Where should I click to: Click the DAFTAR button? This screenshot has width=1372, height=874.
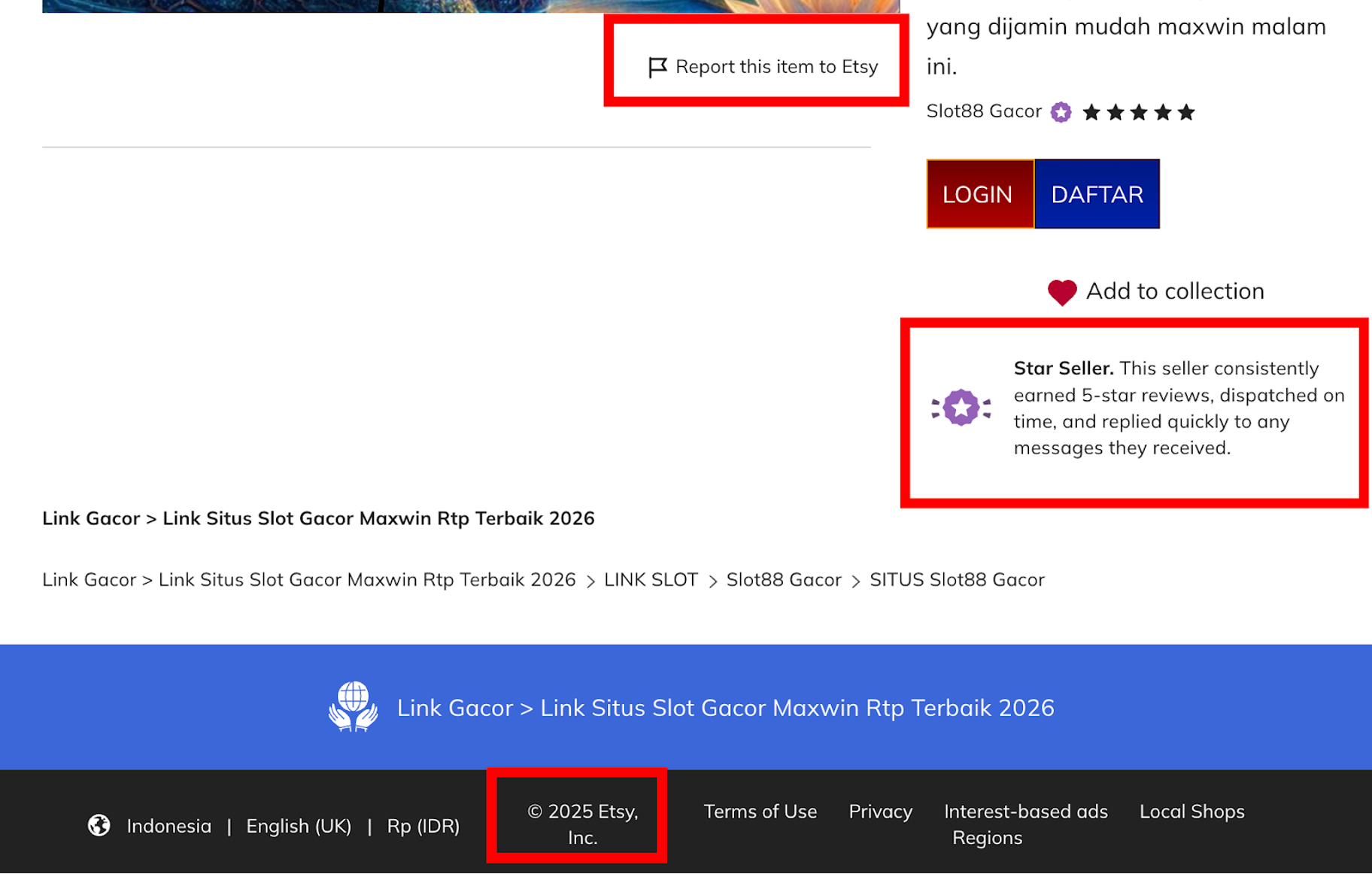(1097, 193)
